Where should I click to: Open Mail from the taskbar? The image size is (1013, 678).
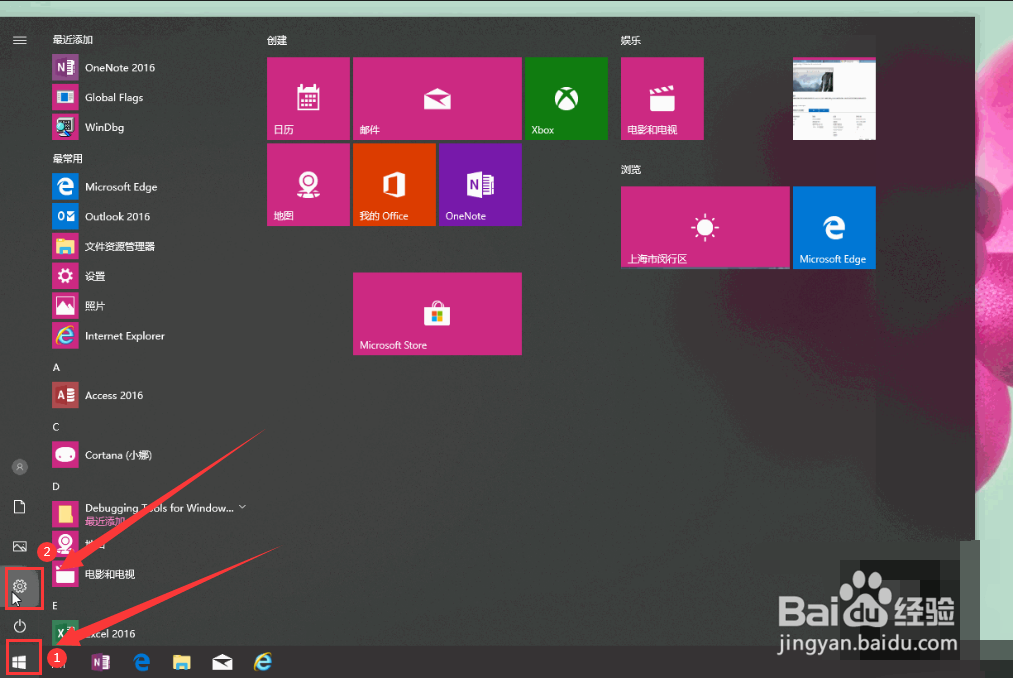click(x=222, y=662)
